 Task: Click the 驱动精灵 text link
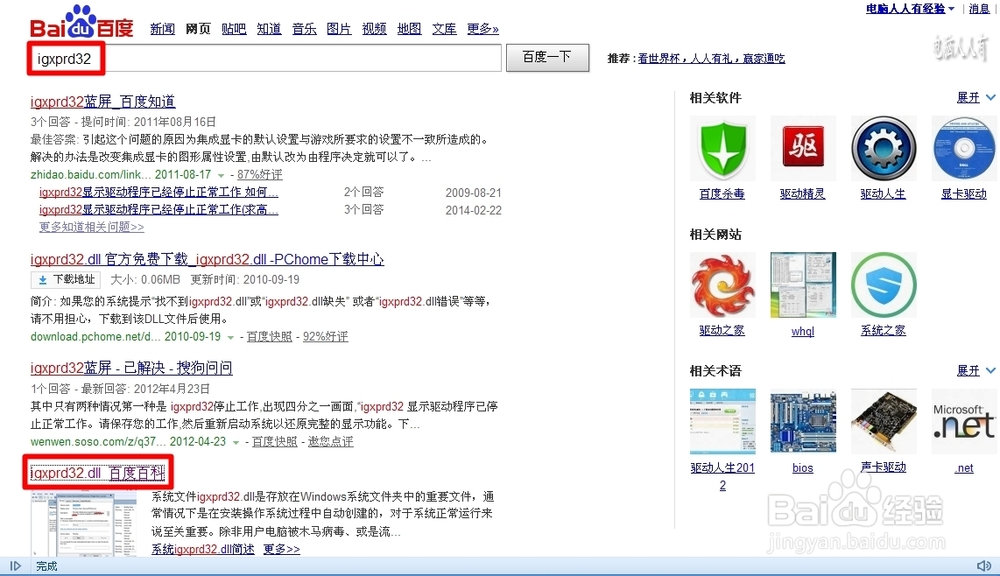(803, 194)
